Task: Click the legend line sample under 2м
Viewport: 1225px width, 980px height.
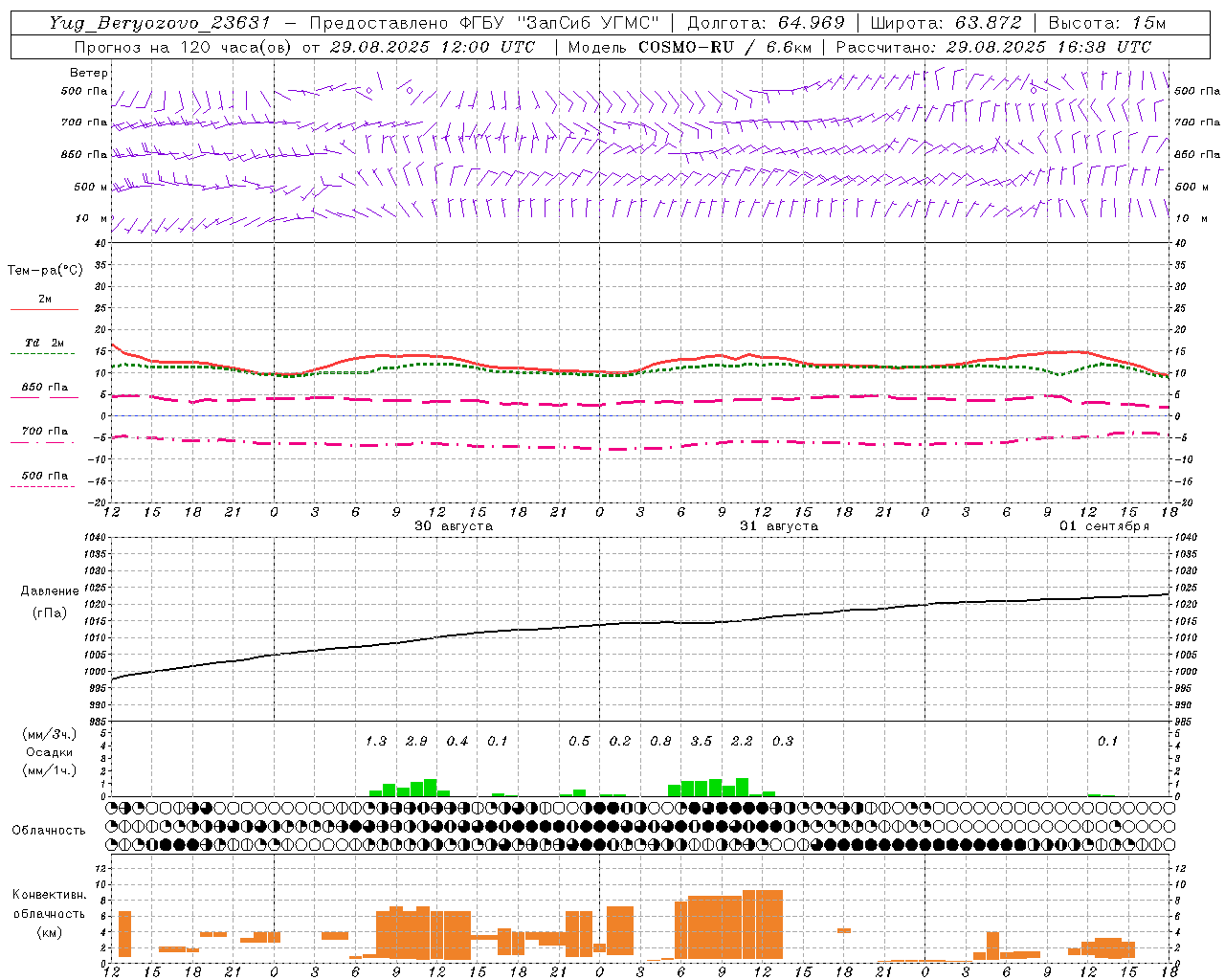Action: [x=44, y=309]
